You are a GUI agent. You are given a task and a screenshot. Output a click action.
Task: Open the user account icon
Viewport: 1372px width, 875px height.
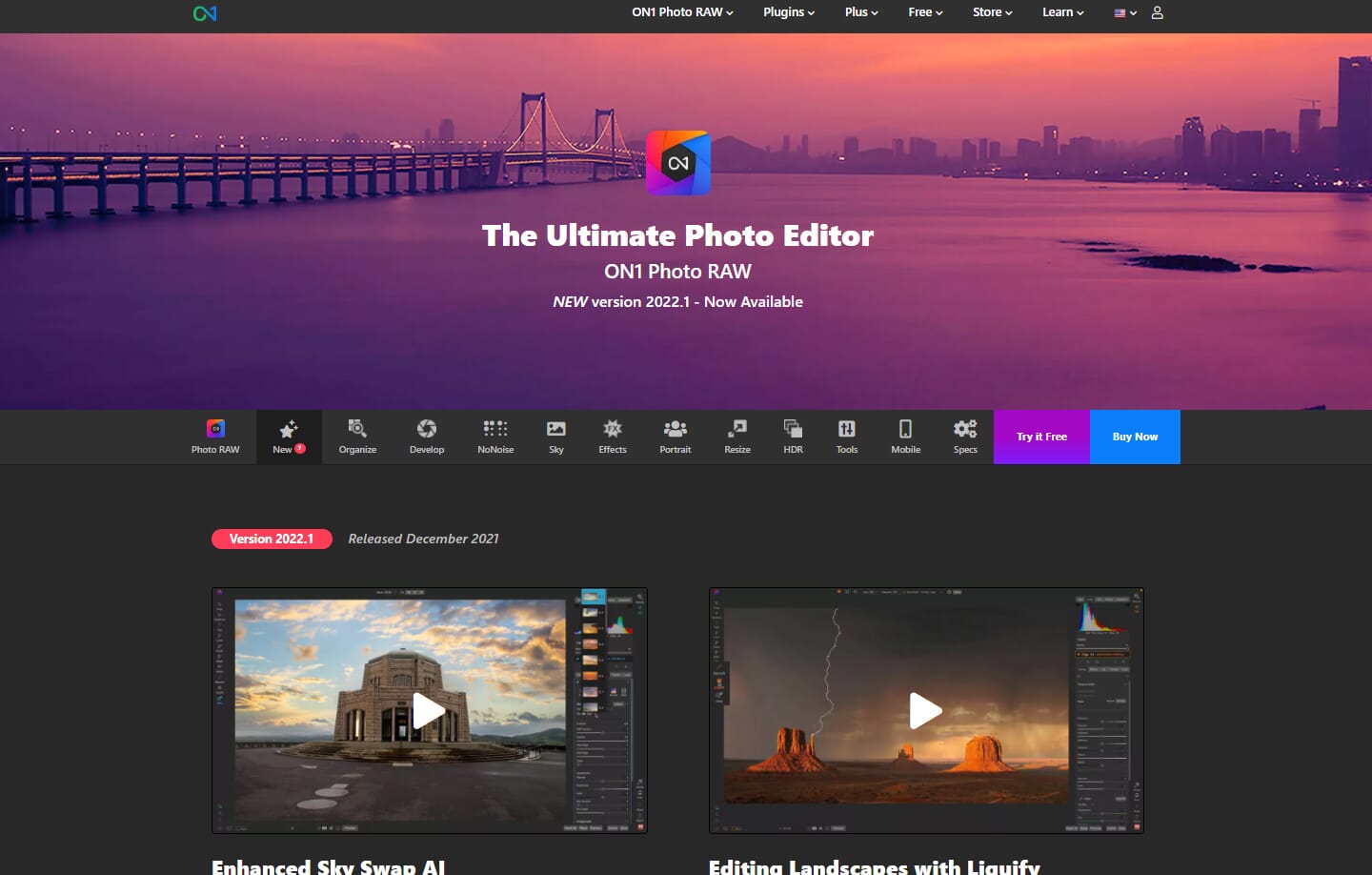[1157, 12]
